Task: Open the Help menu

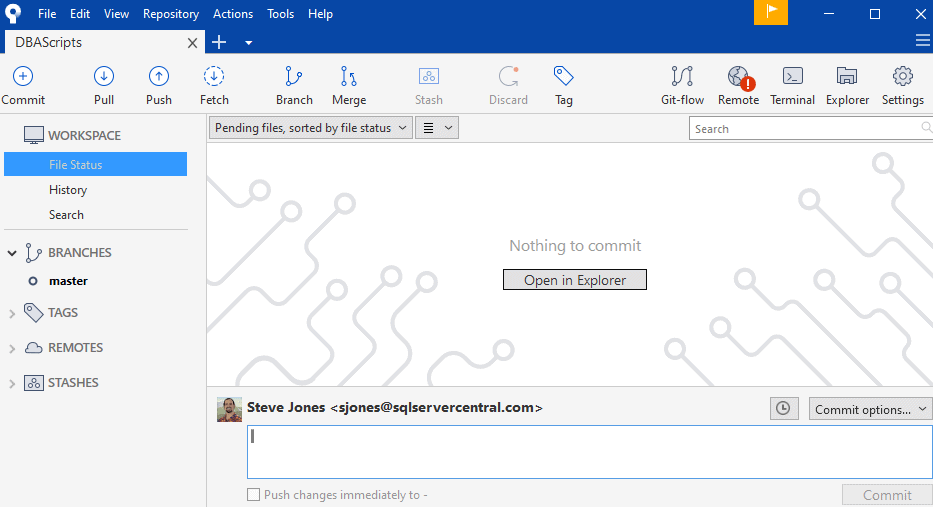Action: 320,14
